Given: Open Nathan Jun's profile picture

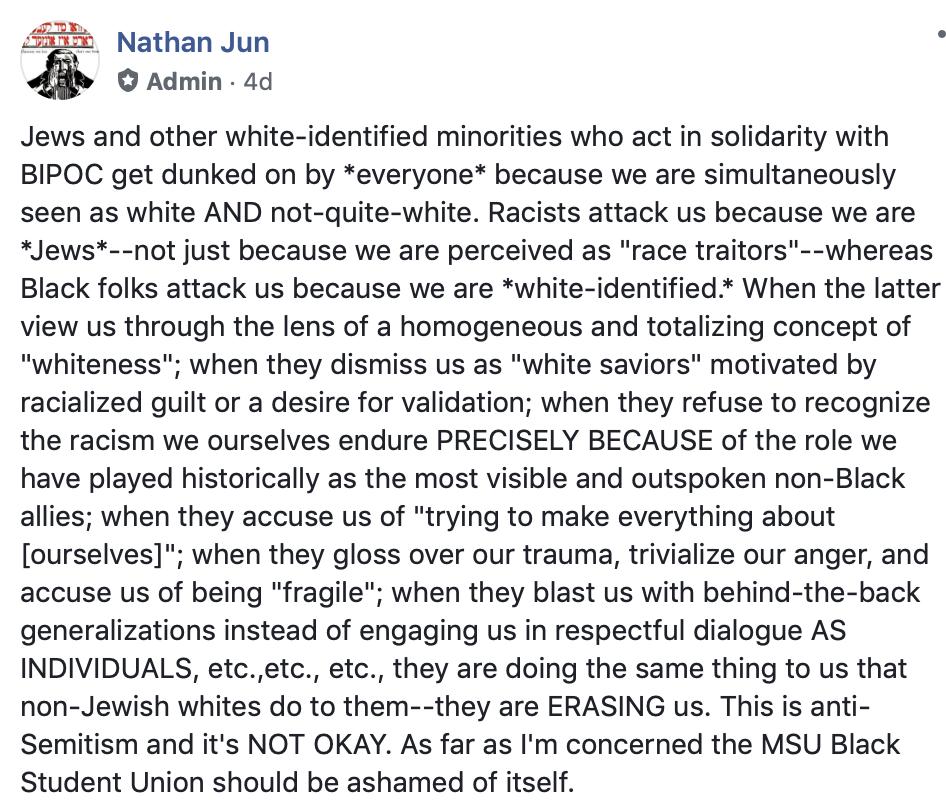Looking at the screenshot, I should coord(60,60).
